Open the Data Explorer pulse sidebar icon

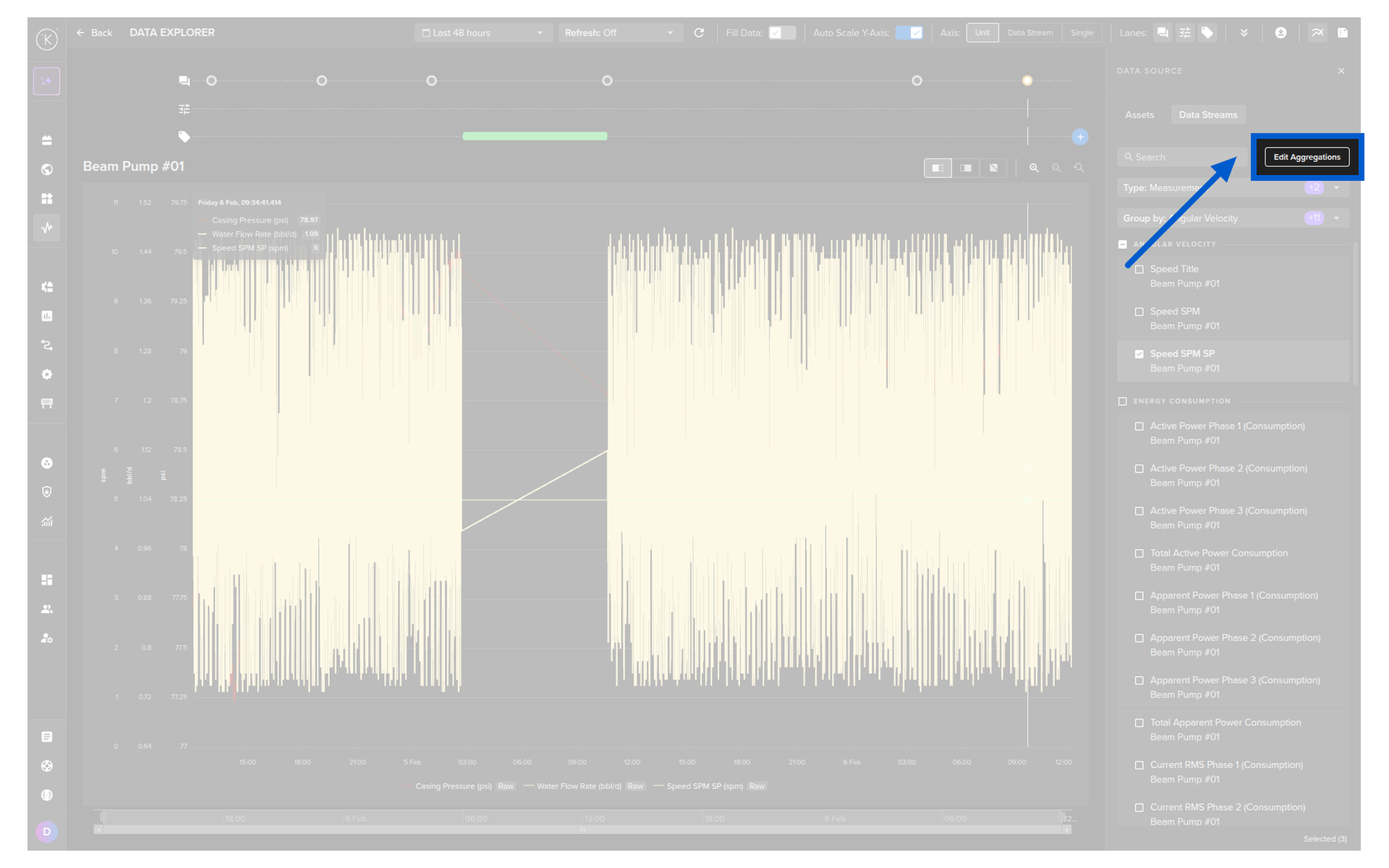pos(47,228)
